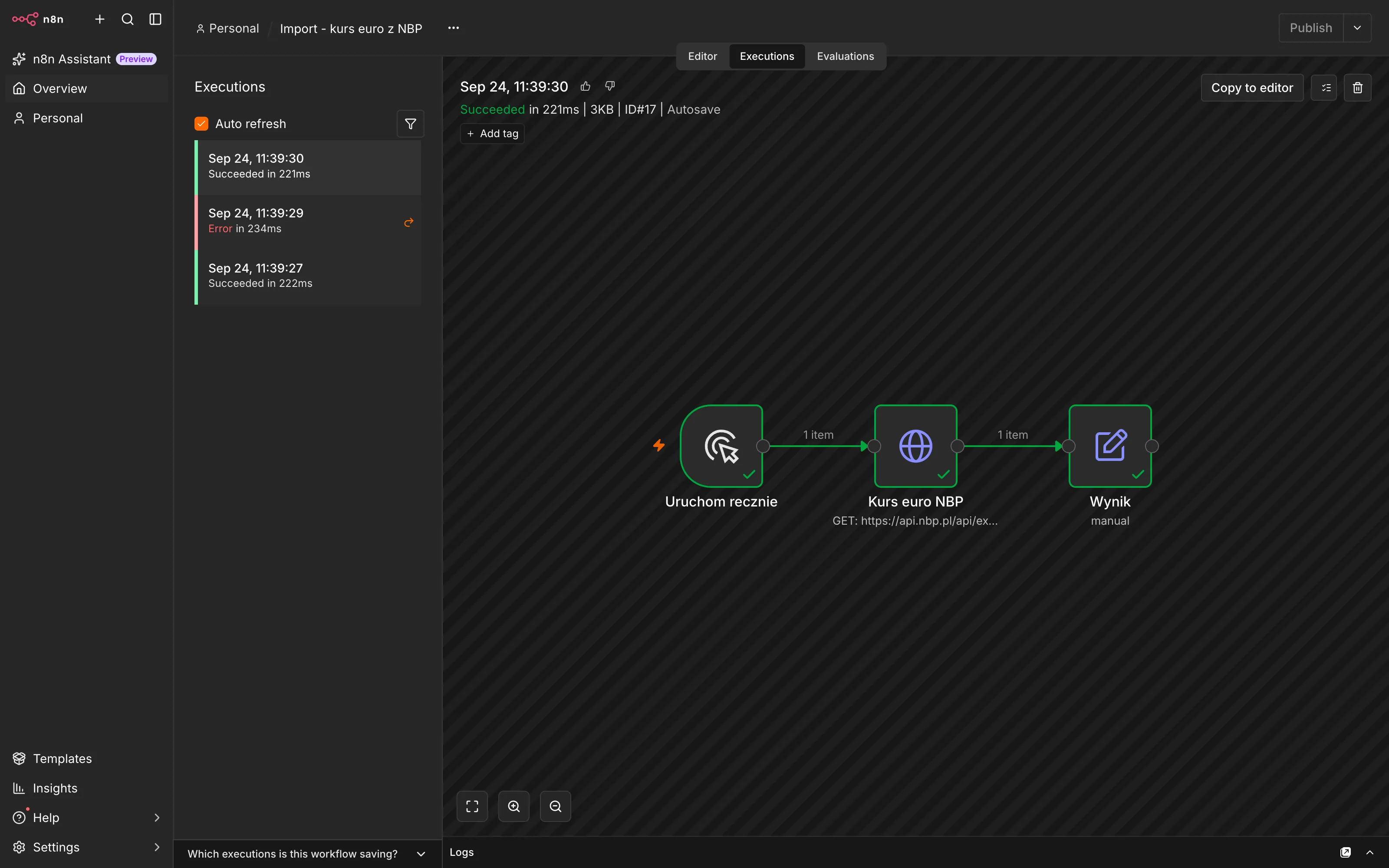Select the Kurs euro NBP HTTP node
Viewport: 1389px width, 868px height.
915,446
